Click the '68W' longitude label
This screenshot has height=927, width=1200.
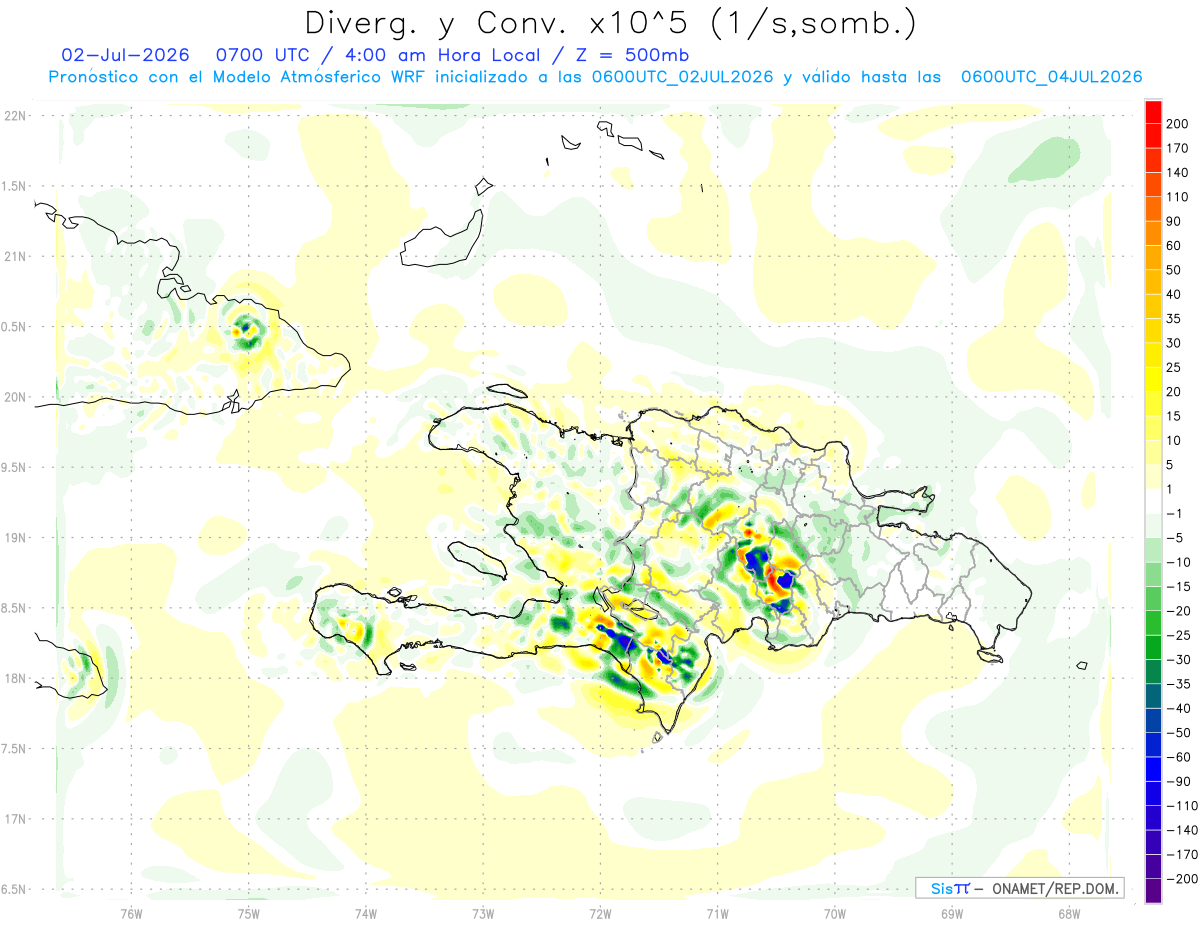tap(1068, 913)
